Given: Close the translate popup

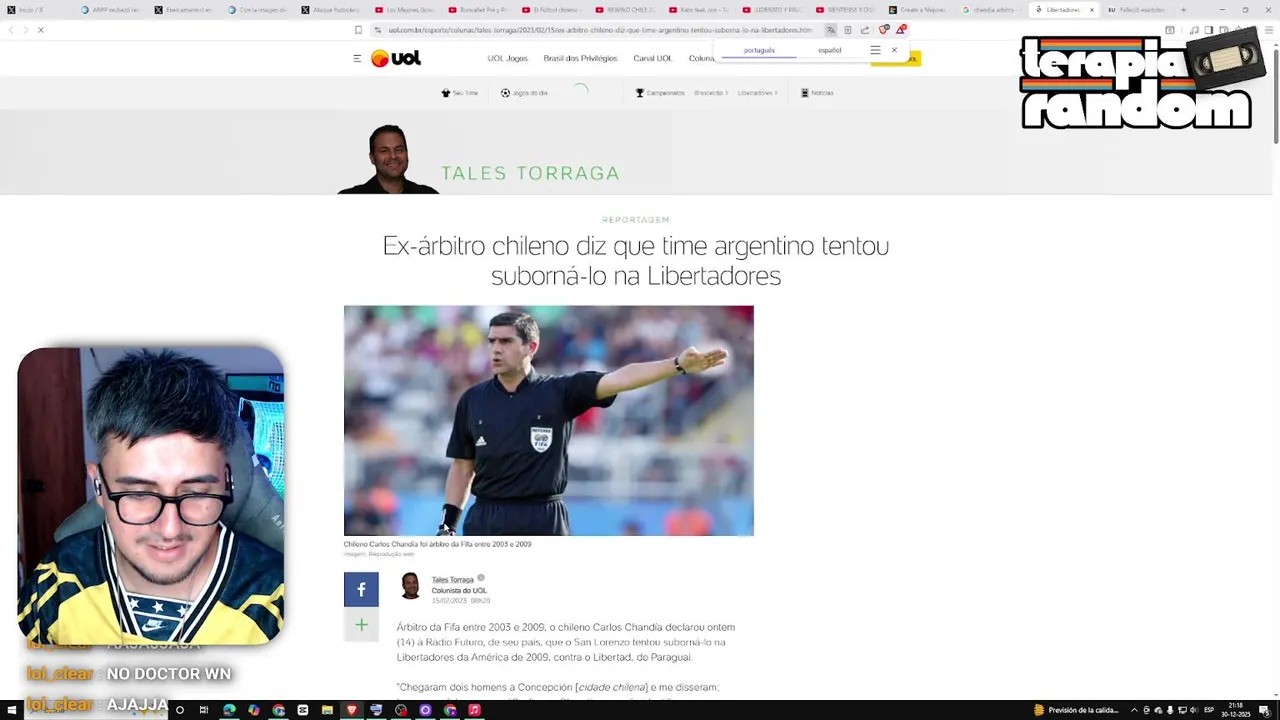Looking at the screenshot, I should click(894, 50).
